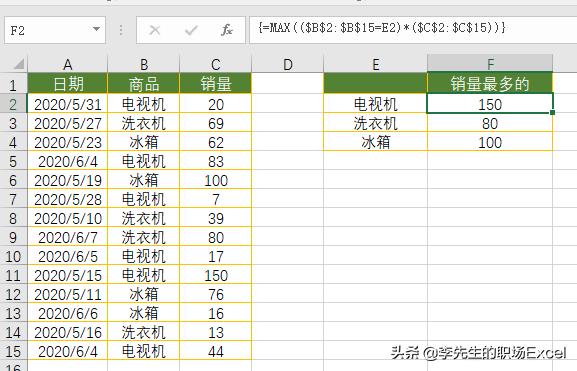
Task: Select row 5 header
Action: (x=13, y=161)
